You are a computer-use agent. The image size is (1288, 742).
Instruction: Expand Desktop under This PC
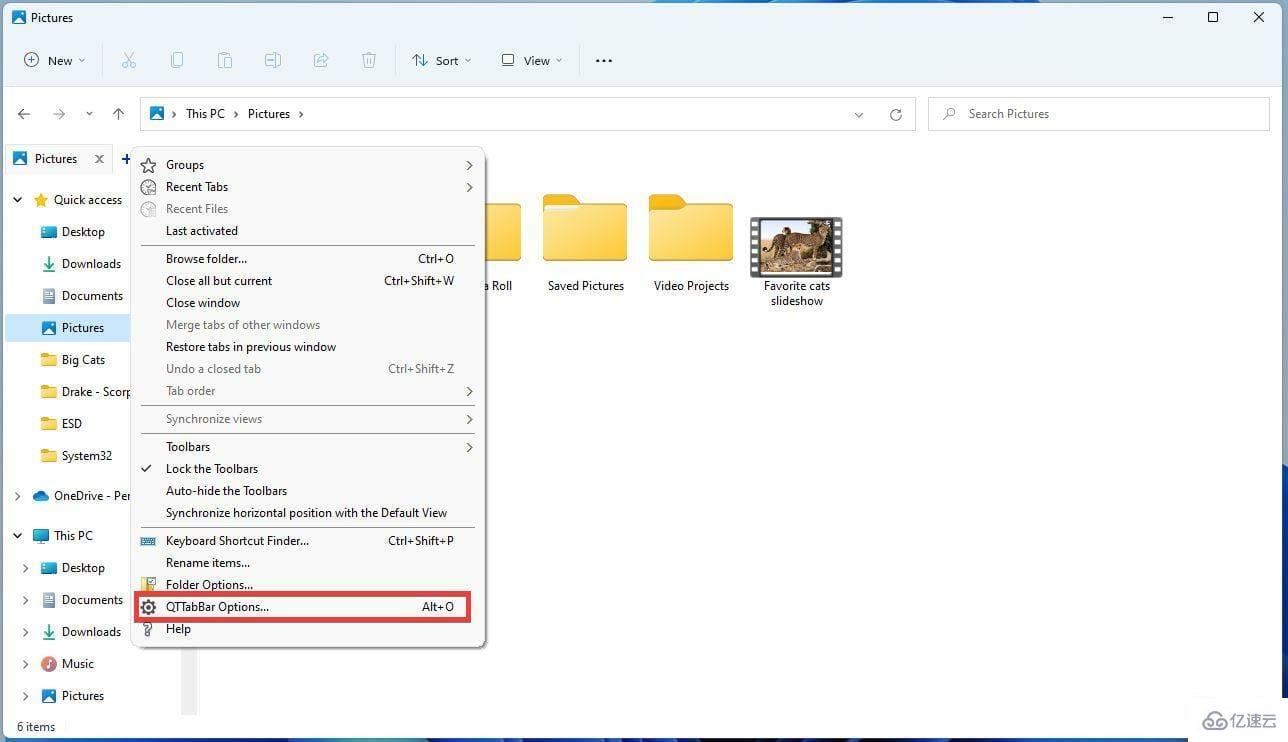coord(25,568)
